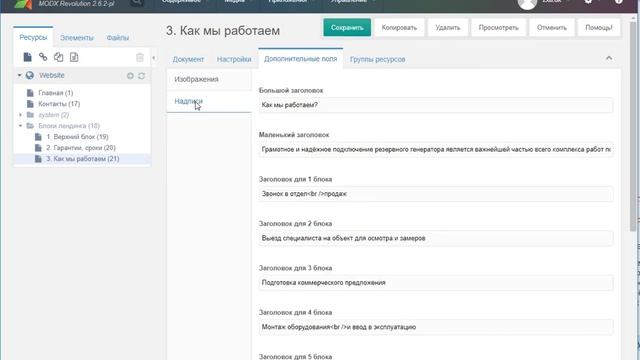Click the page vertical scrollbar
The width and height of the screenshot is (640, 360).
point(633,127)
